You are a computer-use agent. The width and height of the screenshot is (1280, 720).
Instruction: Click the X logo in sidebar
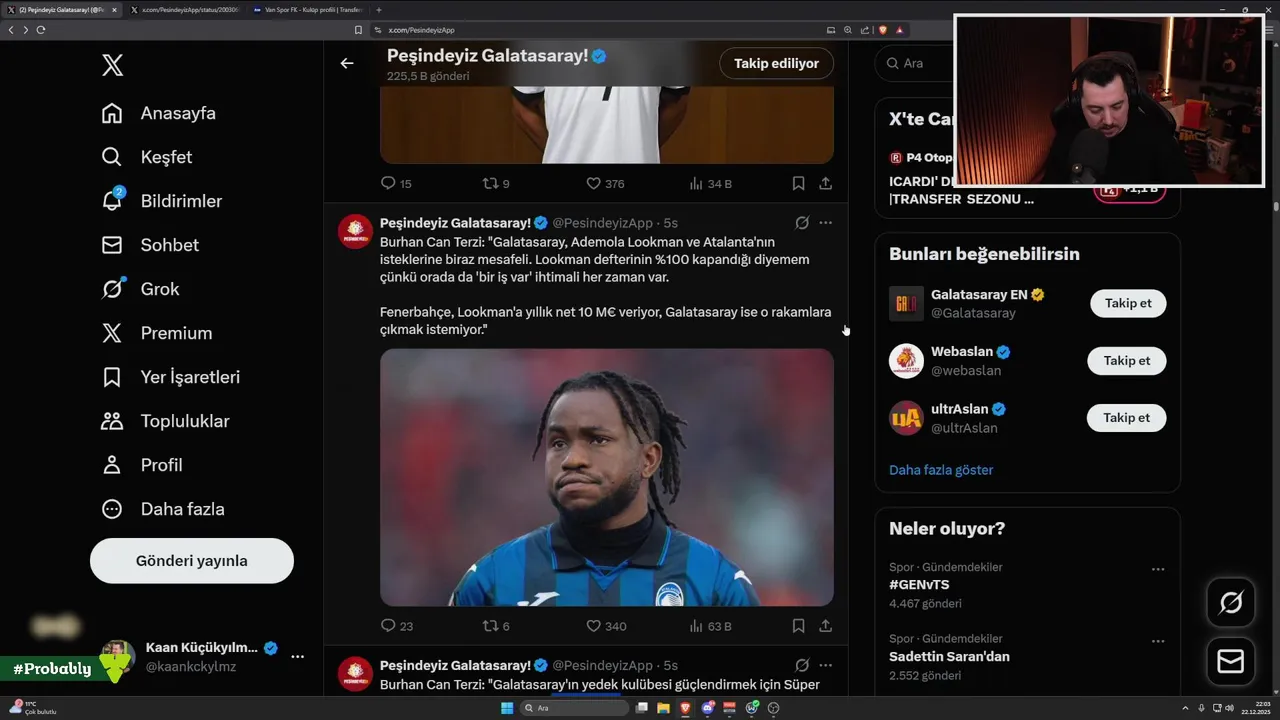[x=112, y=66]
